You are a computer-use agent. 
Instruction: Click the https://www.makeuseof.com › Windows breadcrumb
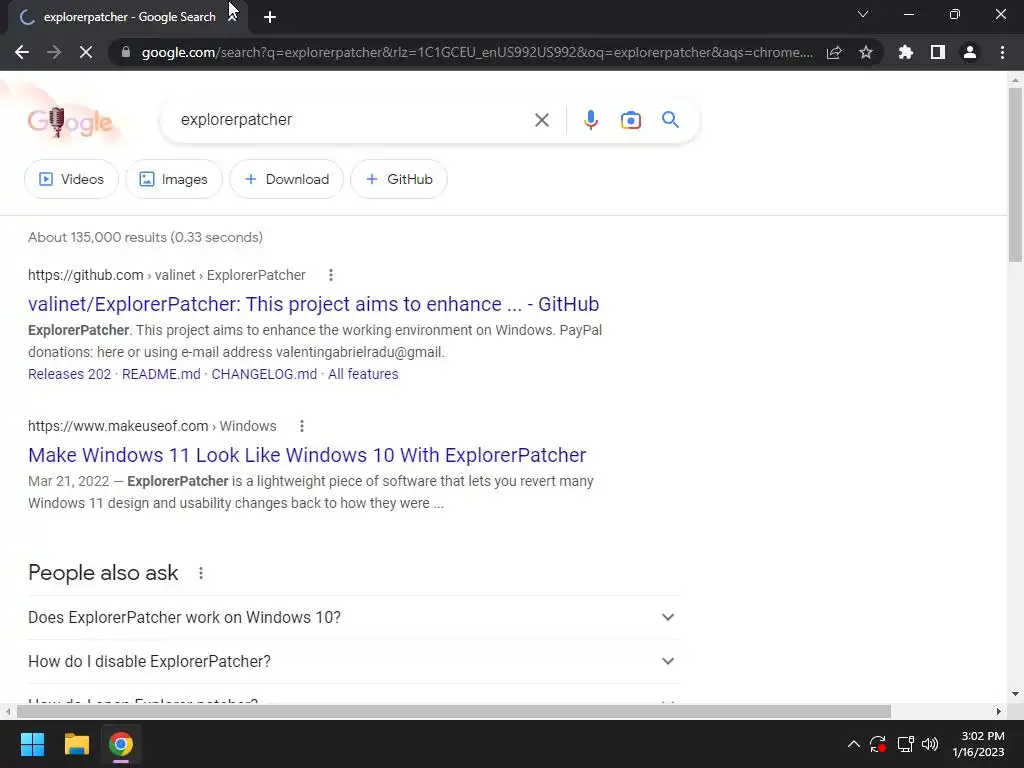(152, 426)
